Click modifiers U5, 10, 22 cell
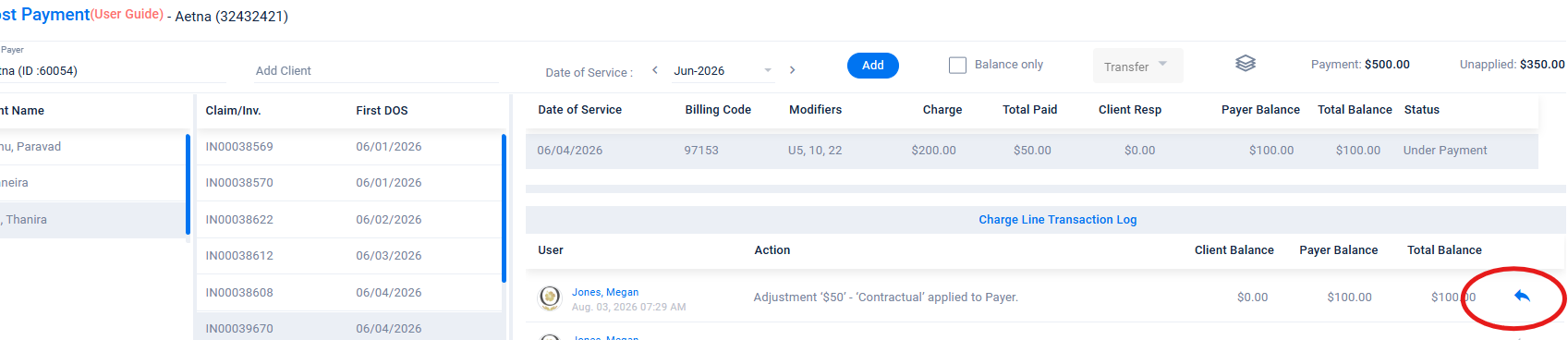This screenshot has width=1568, height=340. coord(815,151)
